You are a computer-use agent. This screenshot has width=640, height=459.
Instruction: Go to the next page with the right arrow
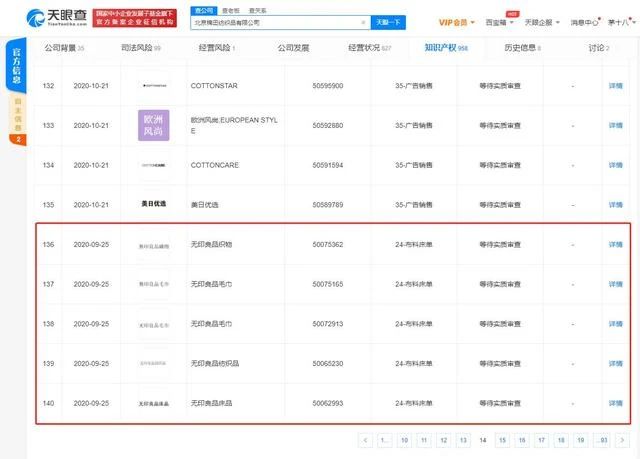[622, 440]
